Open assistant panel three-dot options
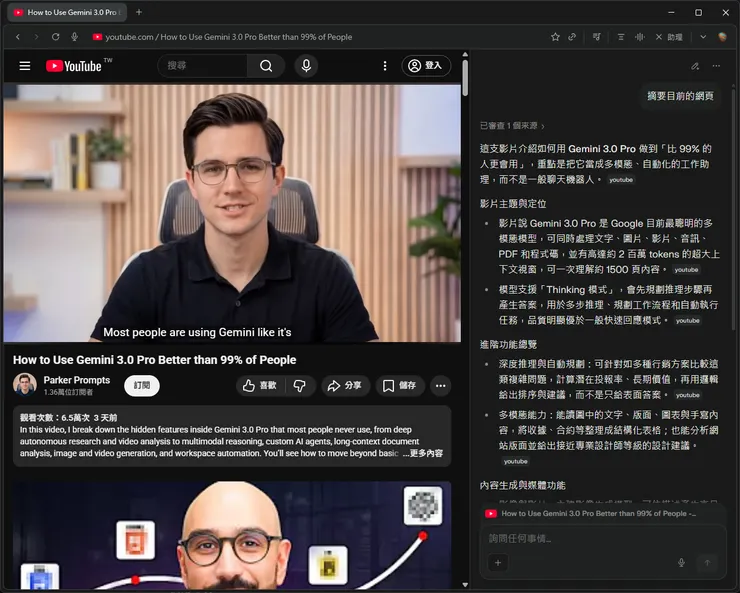Screen dimensions: 740x593 [x=716, y=66]
